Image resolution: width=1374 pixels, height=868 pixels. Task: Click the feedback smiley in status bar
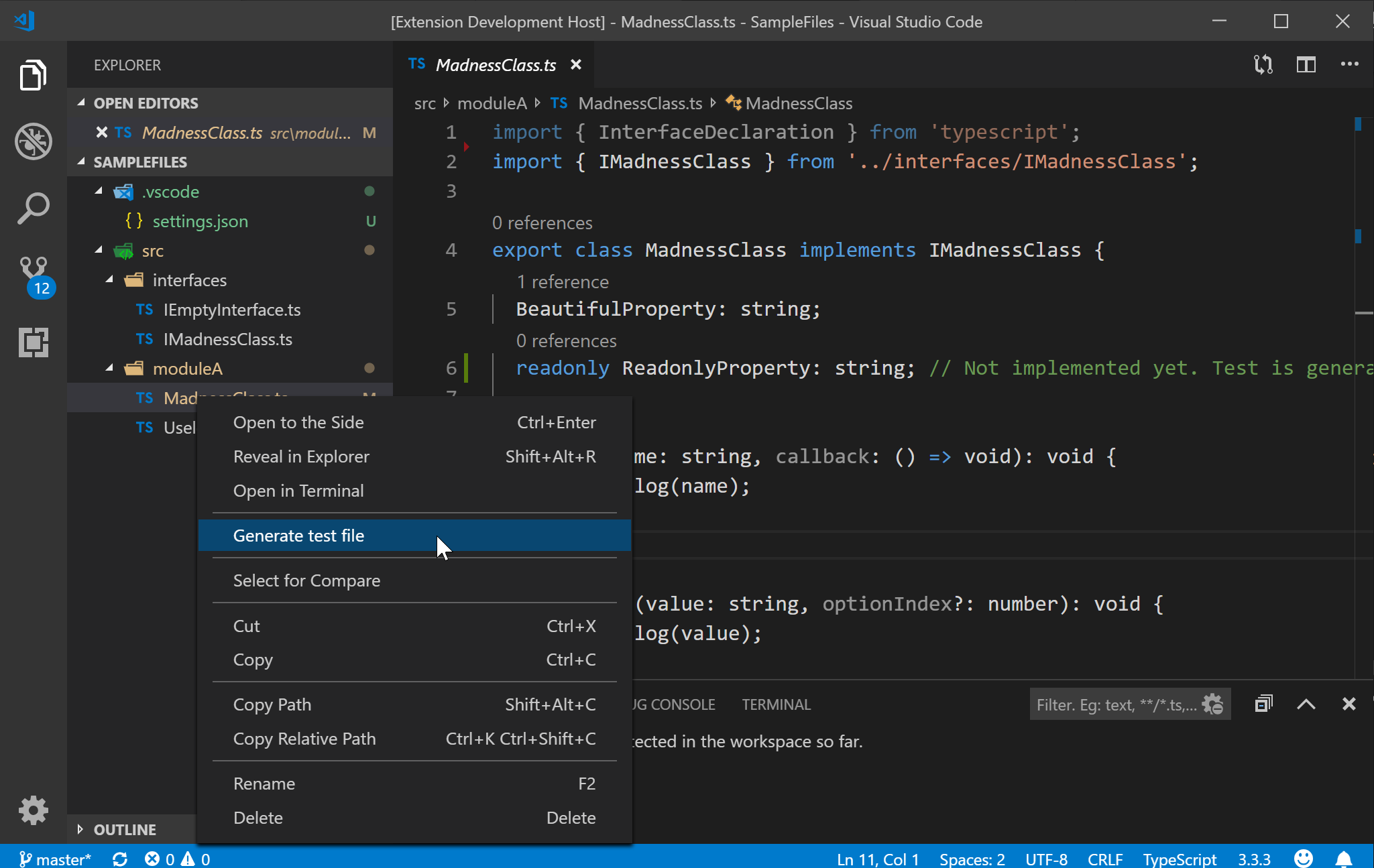coord(1303,859)
